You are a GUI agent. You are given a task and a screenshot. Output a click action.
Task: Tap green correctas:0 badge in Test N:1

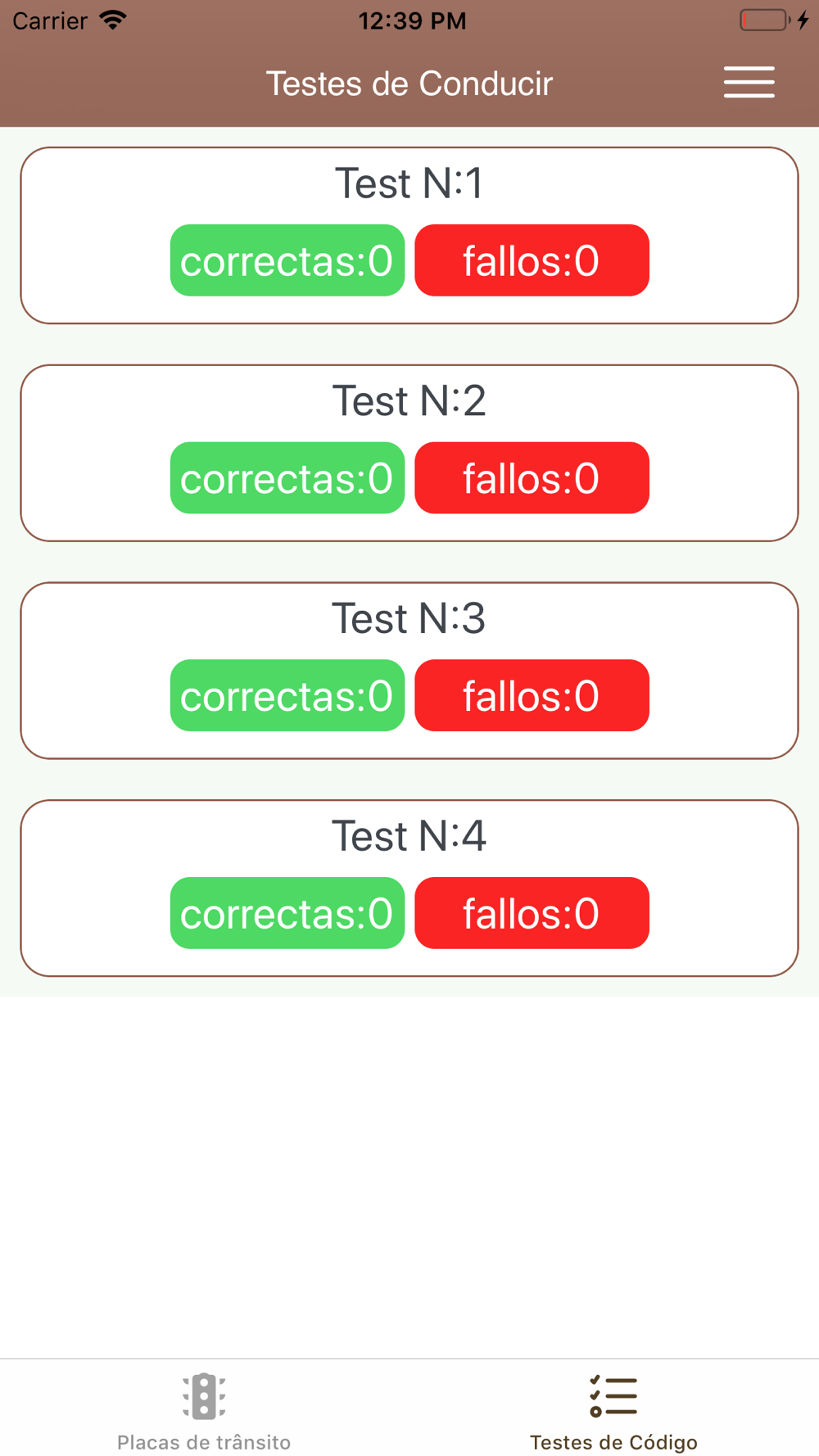tap(287, 260)
